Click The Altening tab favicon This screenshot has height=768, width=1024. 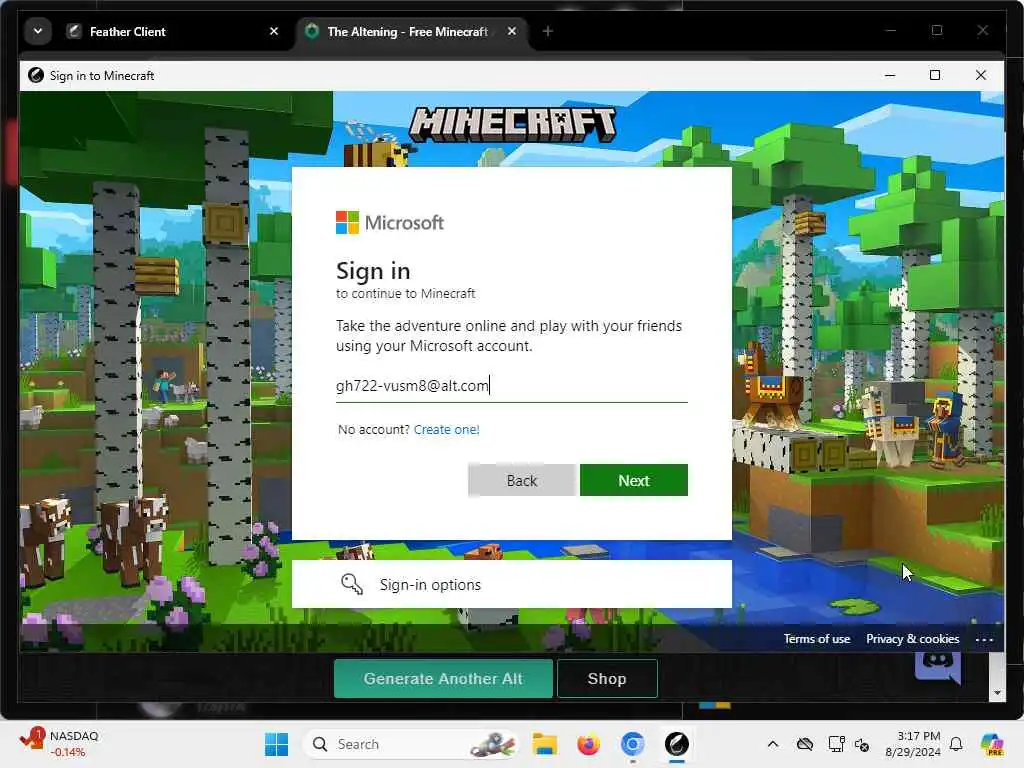pyautogui.click(x=312, y=31)
